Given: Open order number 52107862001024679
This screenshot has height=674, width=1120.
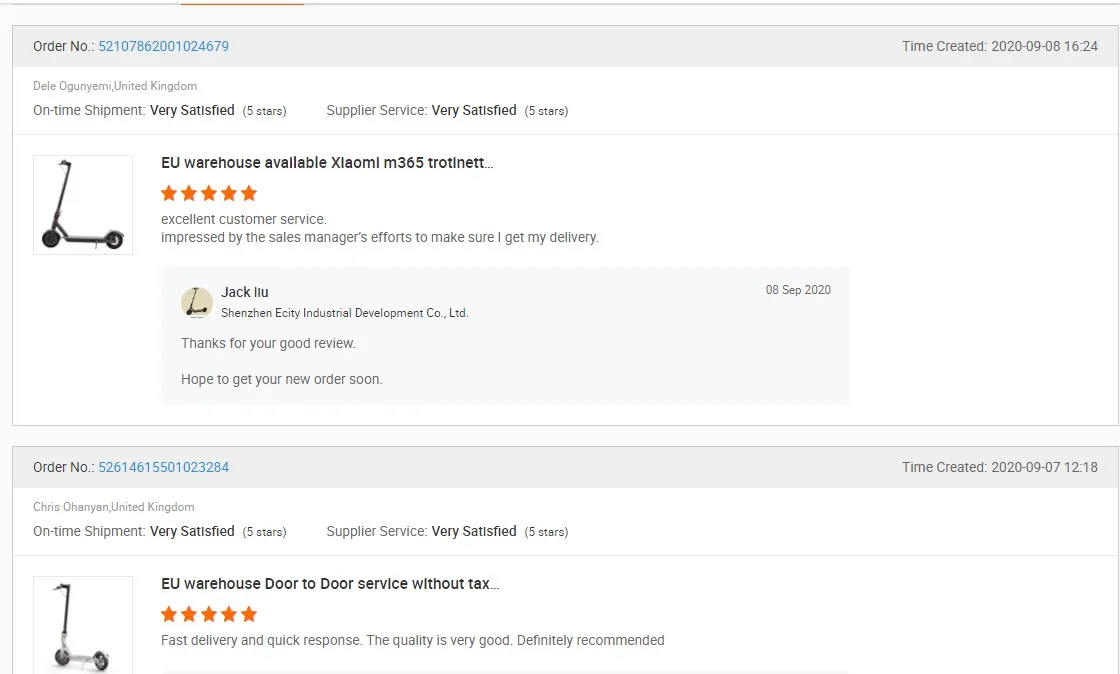Looking at the screenshot, I should tap(163, 46).
